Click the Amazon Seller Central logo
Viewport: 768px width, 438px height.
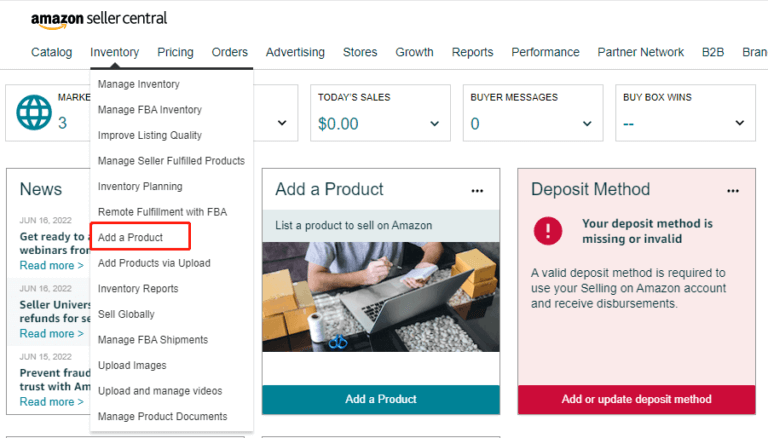pos(99,19)
